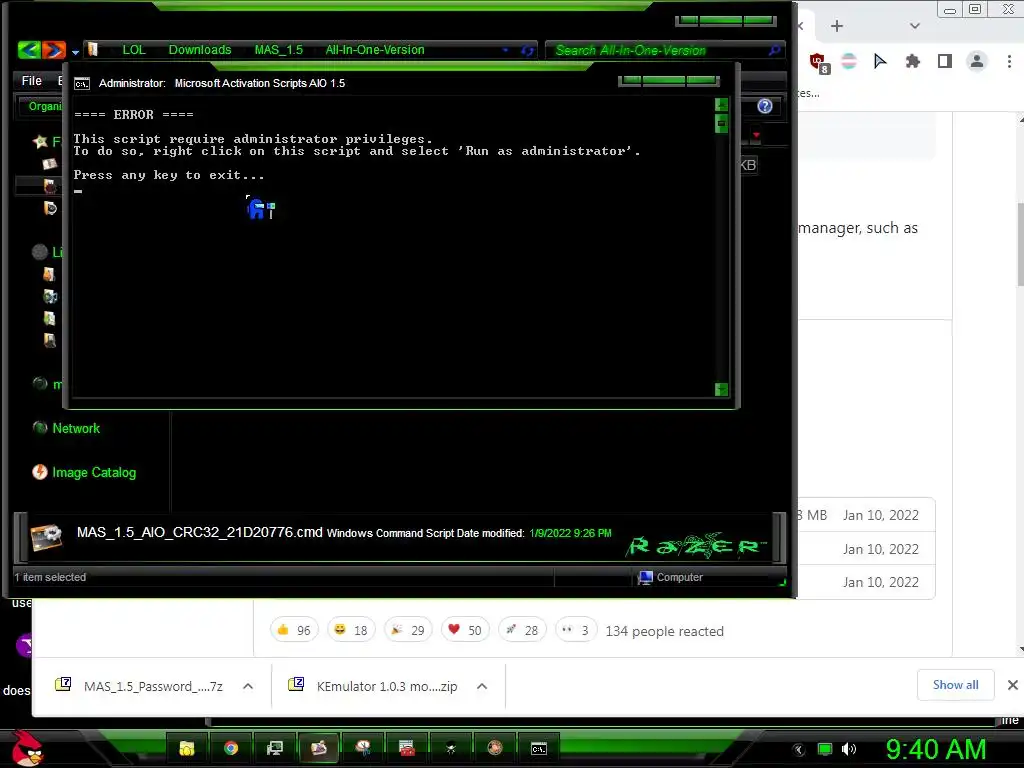Viewport: 1024px width, 768px height.
Task: Expand options for KEmulator zip download
Action: [482, 686]
